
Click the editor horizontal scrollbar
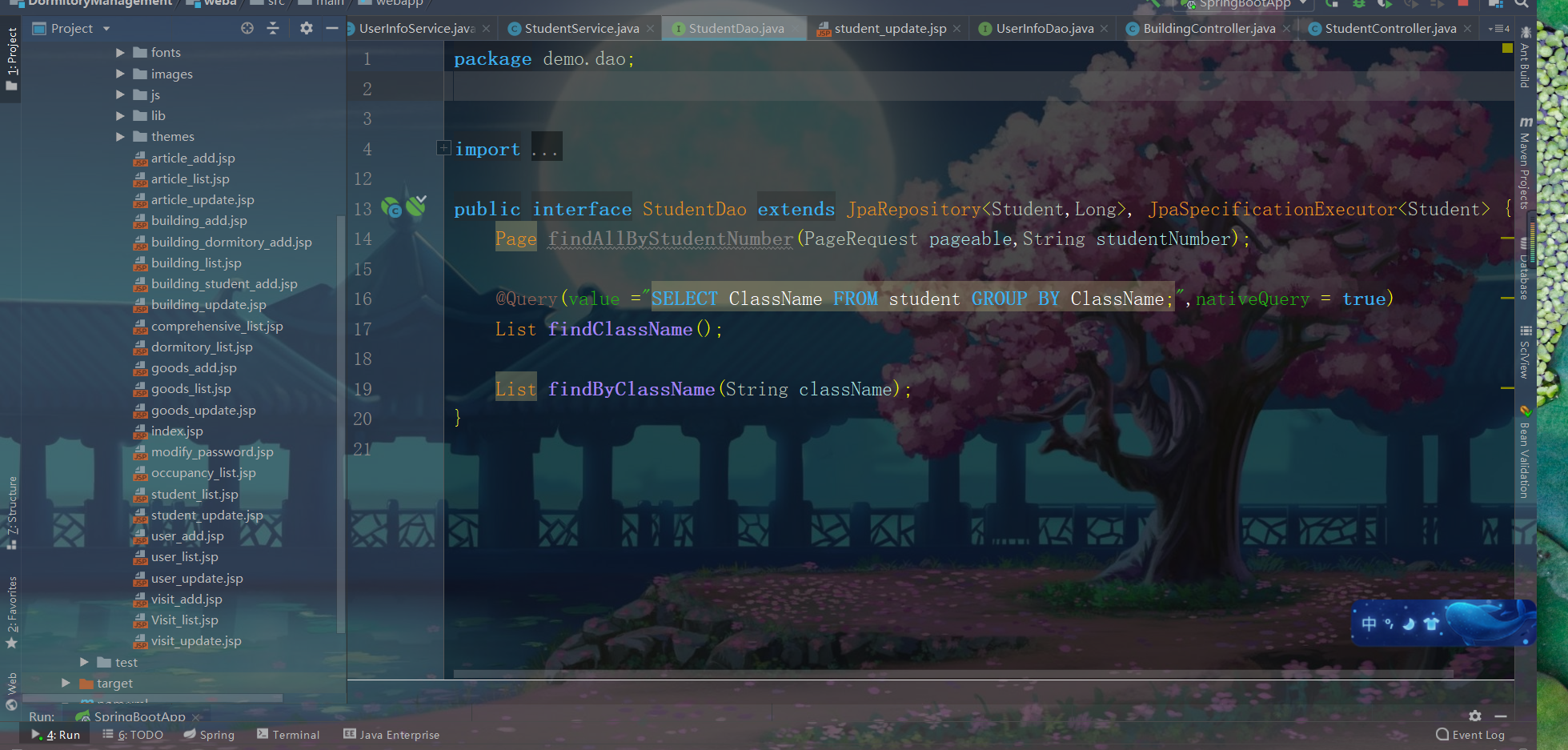952,674
